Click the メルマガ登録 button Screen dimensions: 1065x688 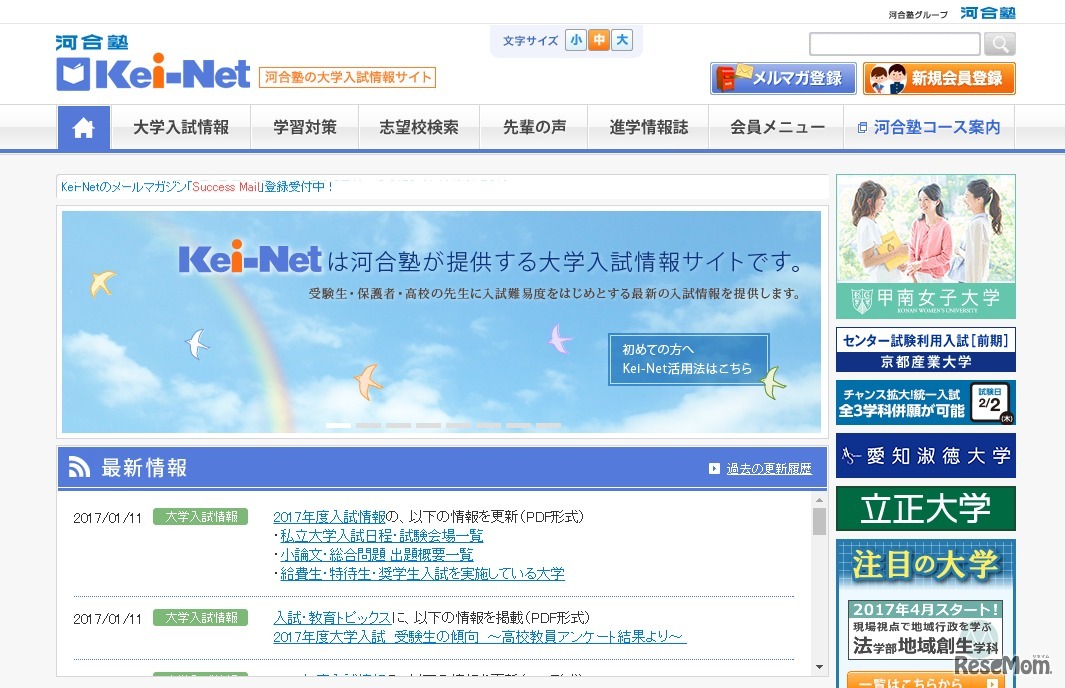783,78
